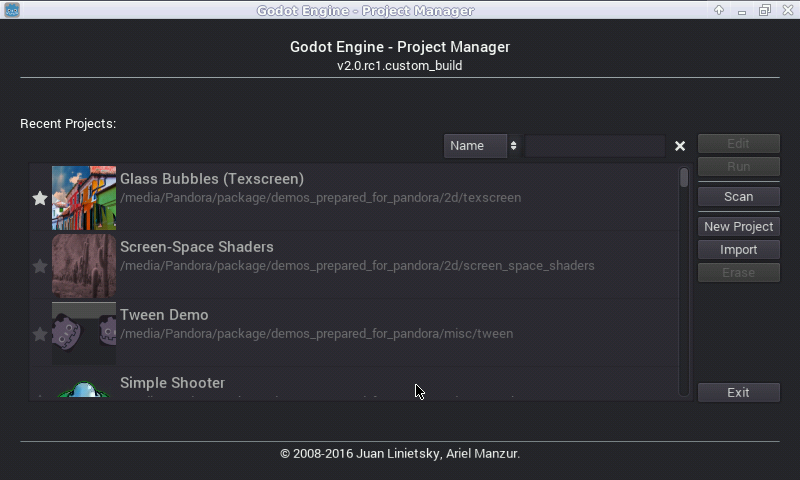Select the Glass Bubbles (Texscreen) project title

pos(212,179)
